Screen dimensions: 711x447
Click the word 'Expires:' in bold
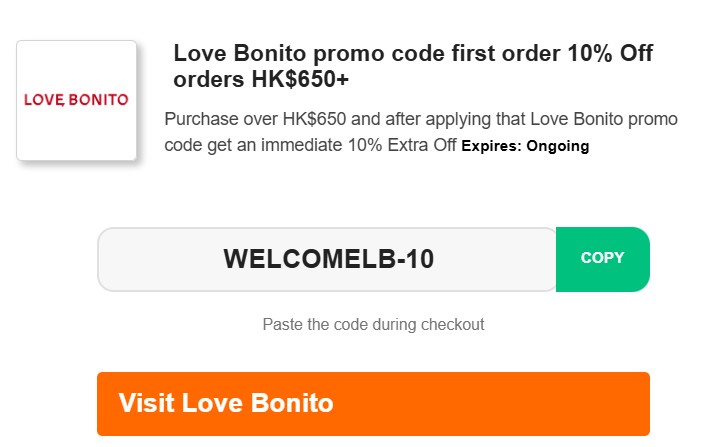click(x=491, y=146)
